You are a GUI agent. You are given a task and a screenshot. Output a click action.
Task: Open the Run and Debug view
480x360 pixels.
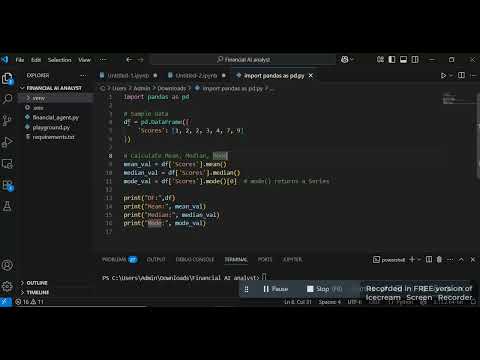(7, 142)
